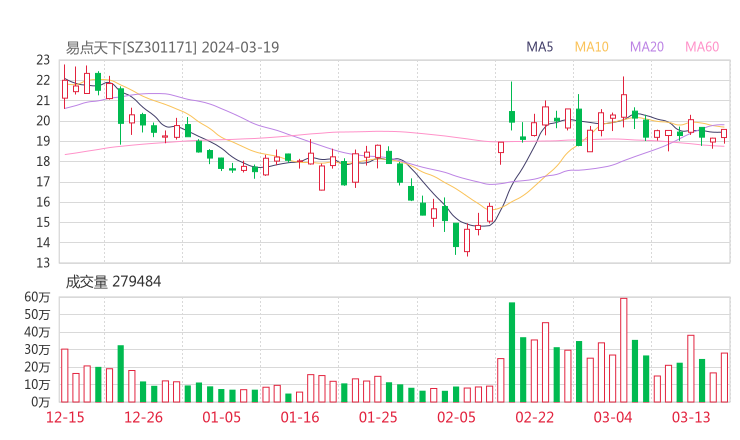Screen dimensions: 740x440
Task: Click the chart title 易点天下[SZ301171] 2024-03-19
Action: coord(172,47)
